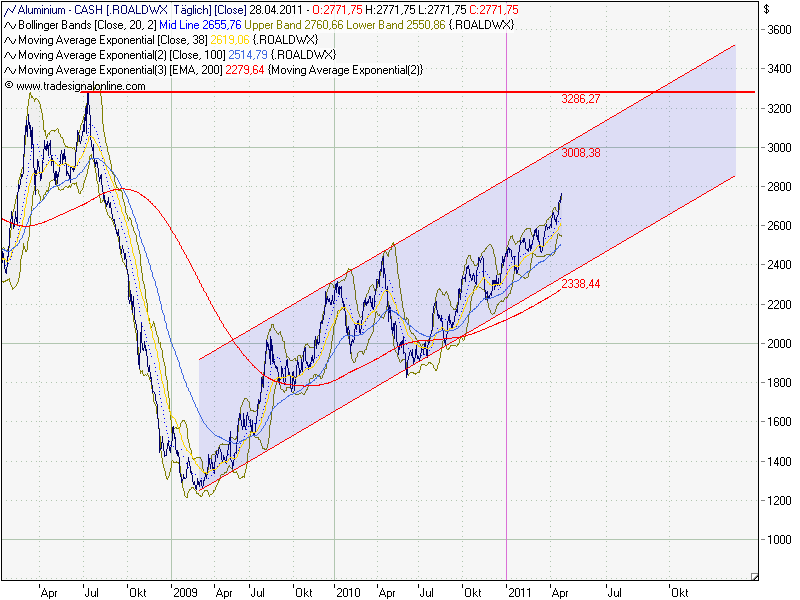
Task: Click the wave icon beside Moving Average Exponential [Close, 38]
Action: click(x=10, y=40)
